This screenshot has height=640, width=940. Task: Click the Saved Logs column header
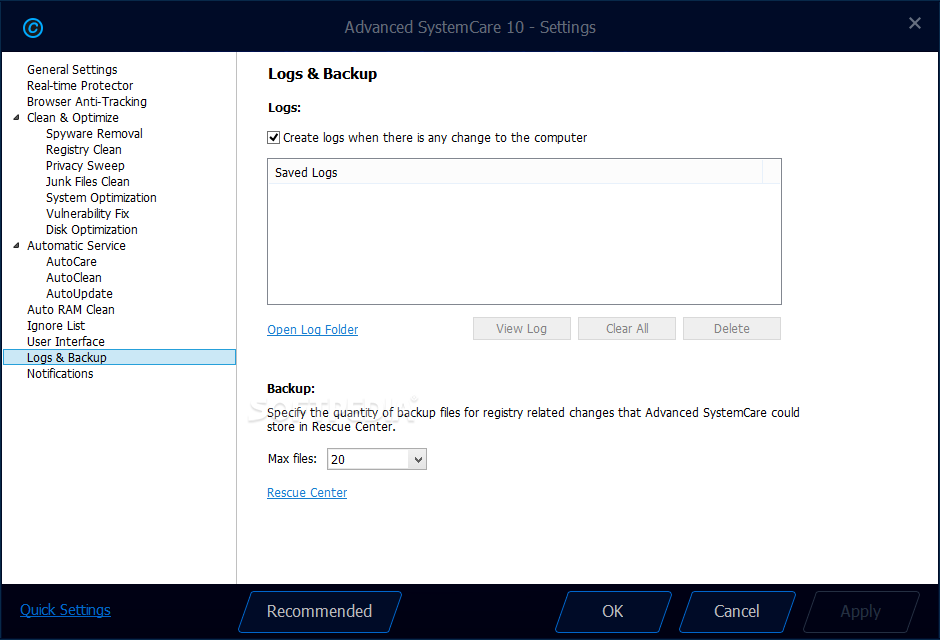(x=515, y=173)
